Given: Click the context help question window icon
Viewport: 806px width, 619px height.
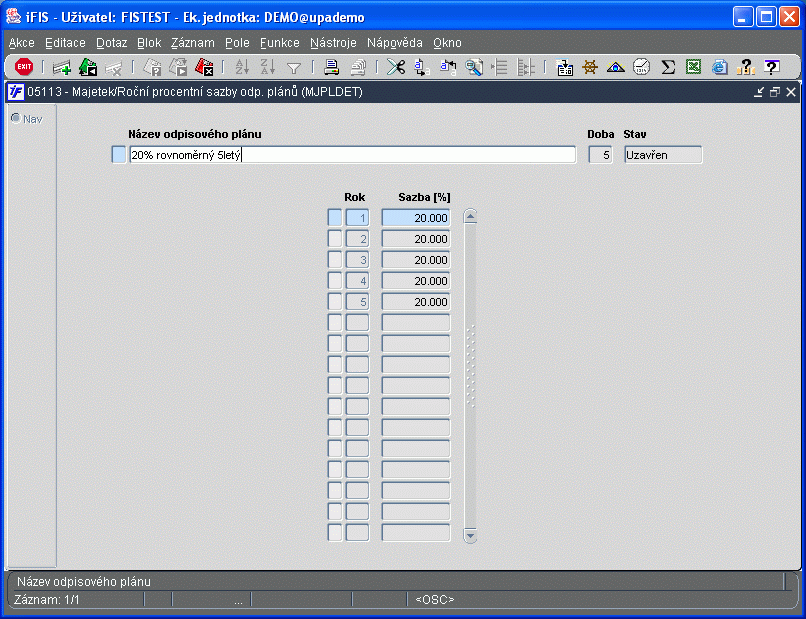Looking at the screenshot, I should click(772, 67).
